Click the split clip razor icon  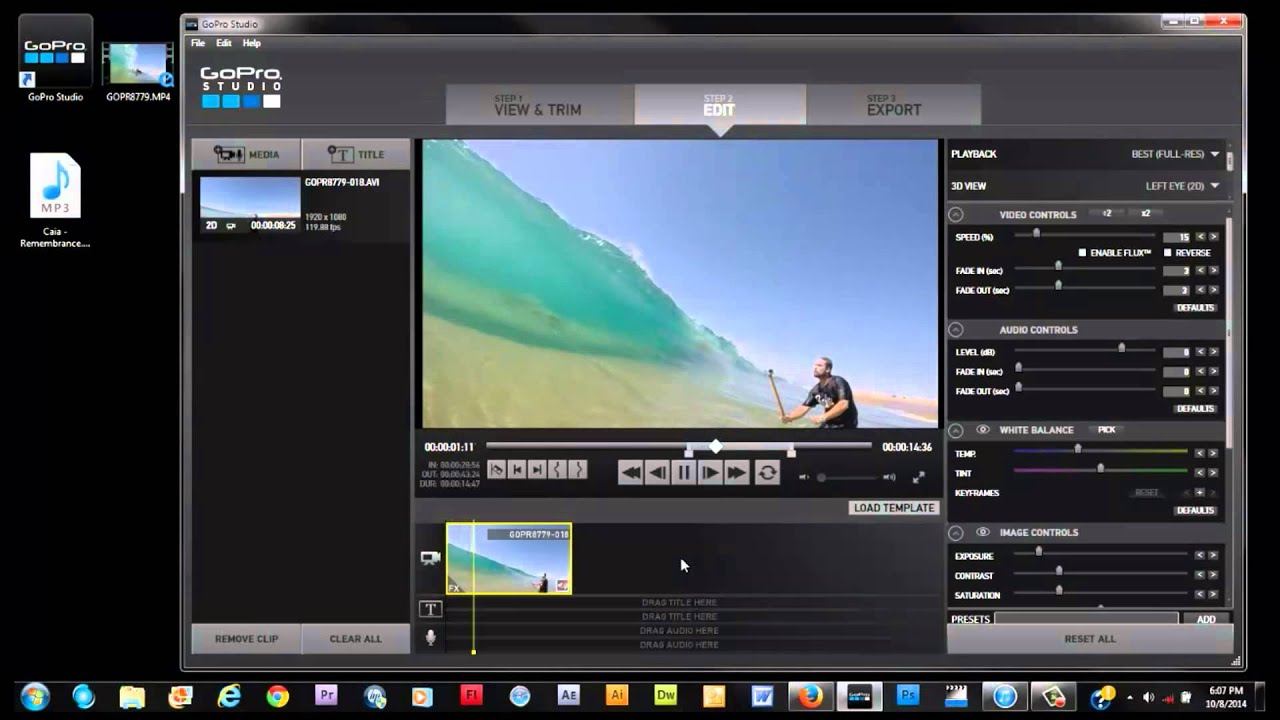click(497, 470)
